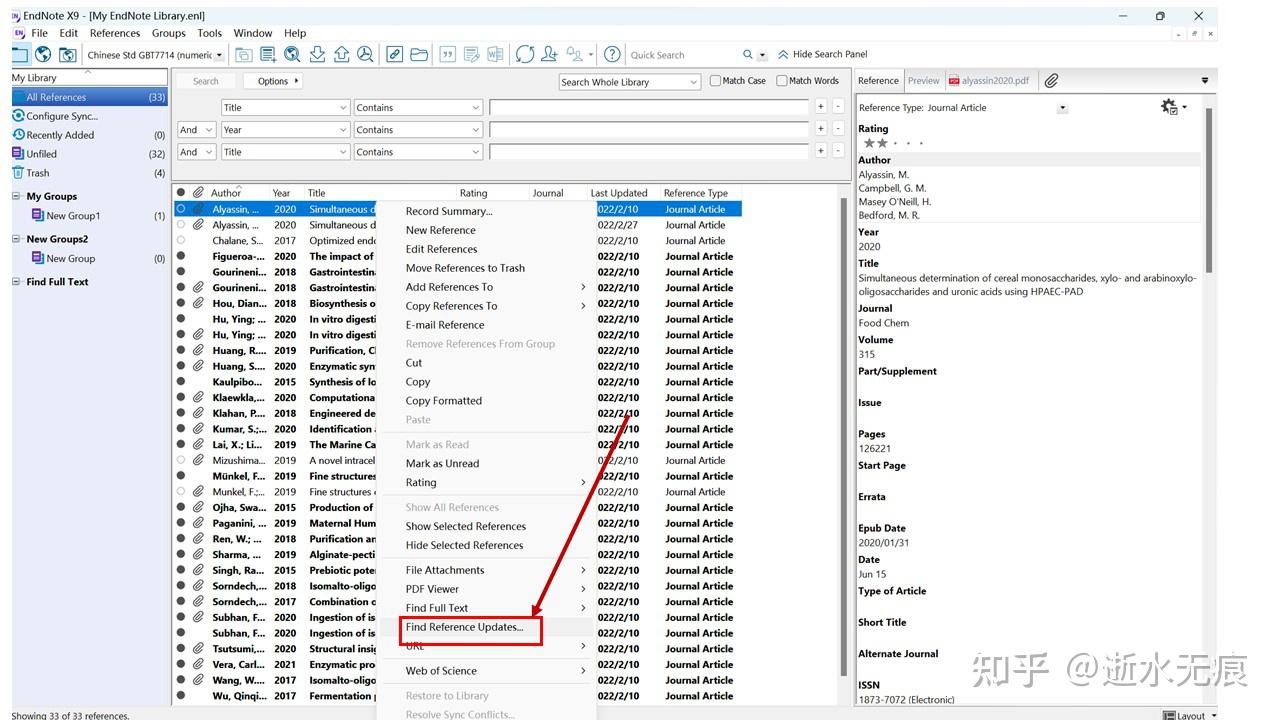This screenshot has height=720, width=1280.
Task: Click the Search button
Action: click(206, 81)
